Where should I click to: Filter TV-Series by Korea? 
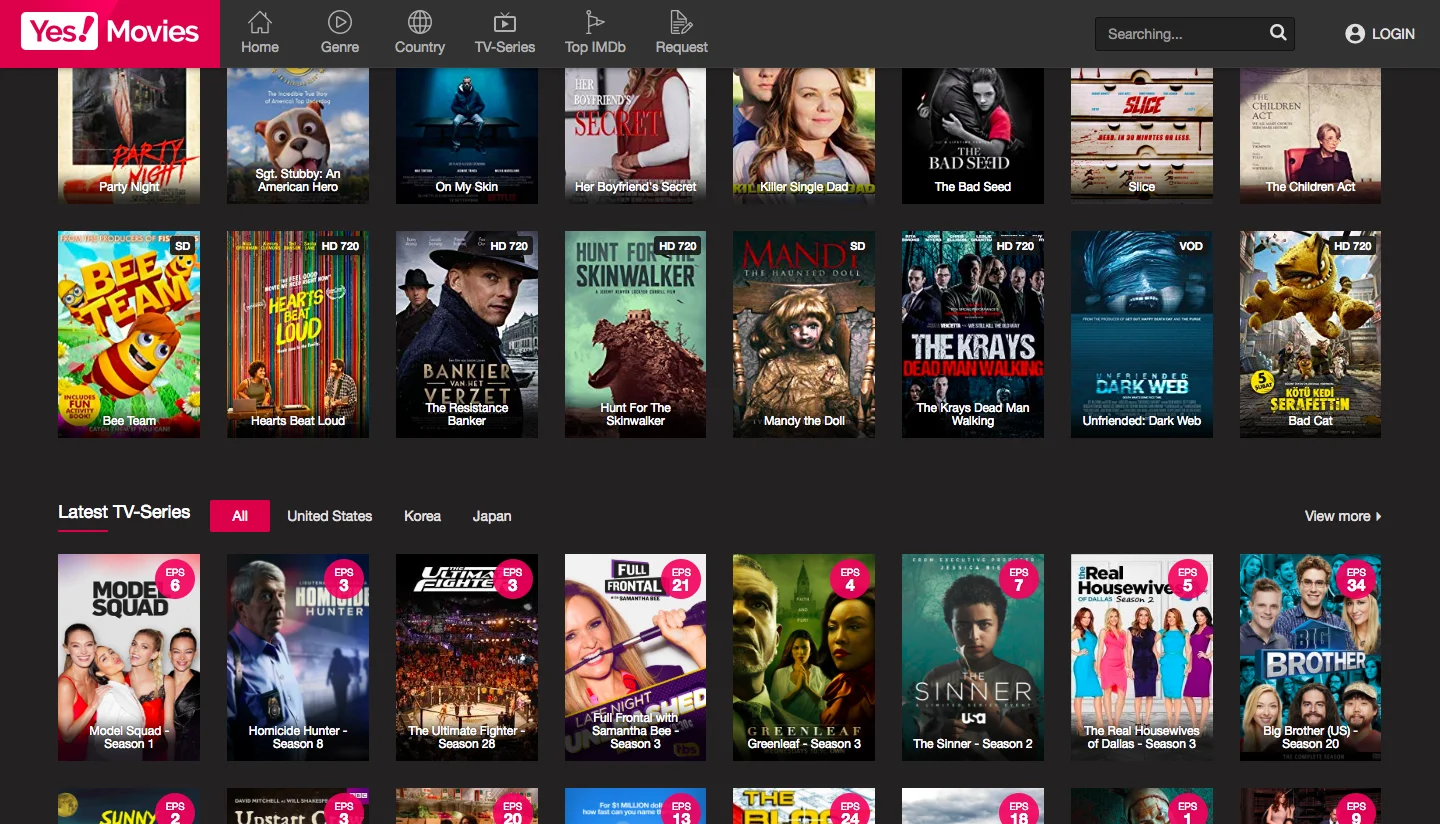coord(422,516)
